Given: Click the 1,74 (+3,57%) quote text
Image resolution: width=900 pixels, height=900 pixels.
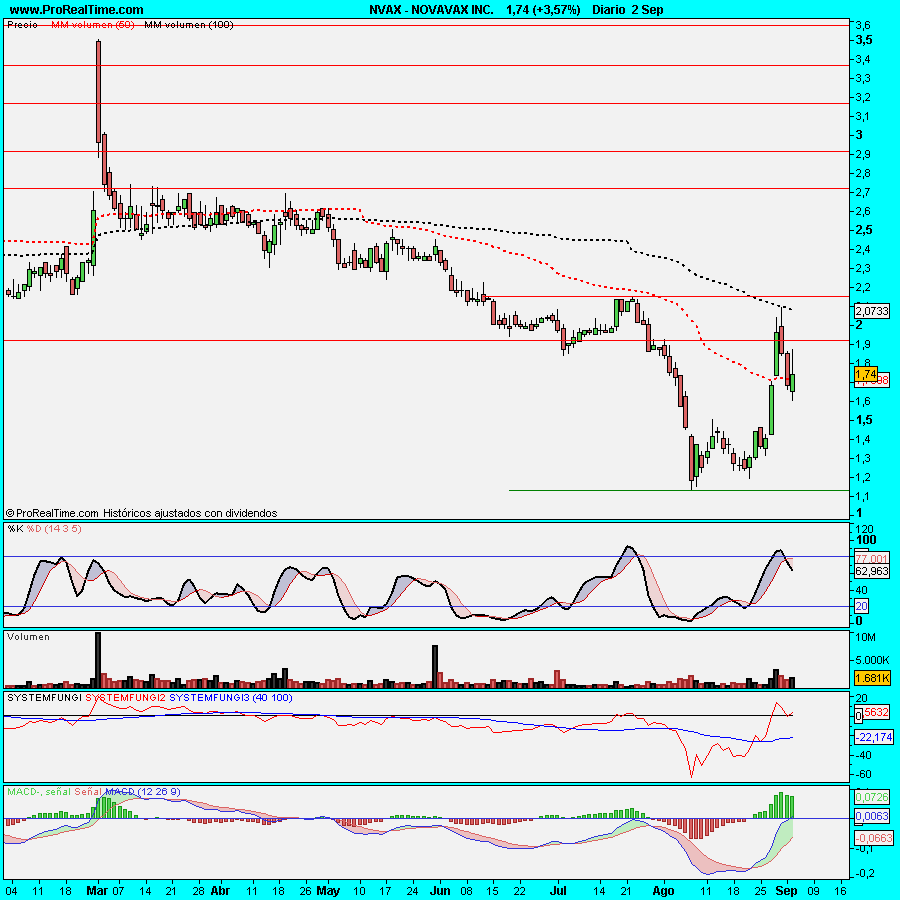Looking at the screenshot, I should (543, 10).
